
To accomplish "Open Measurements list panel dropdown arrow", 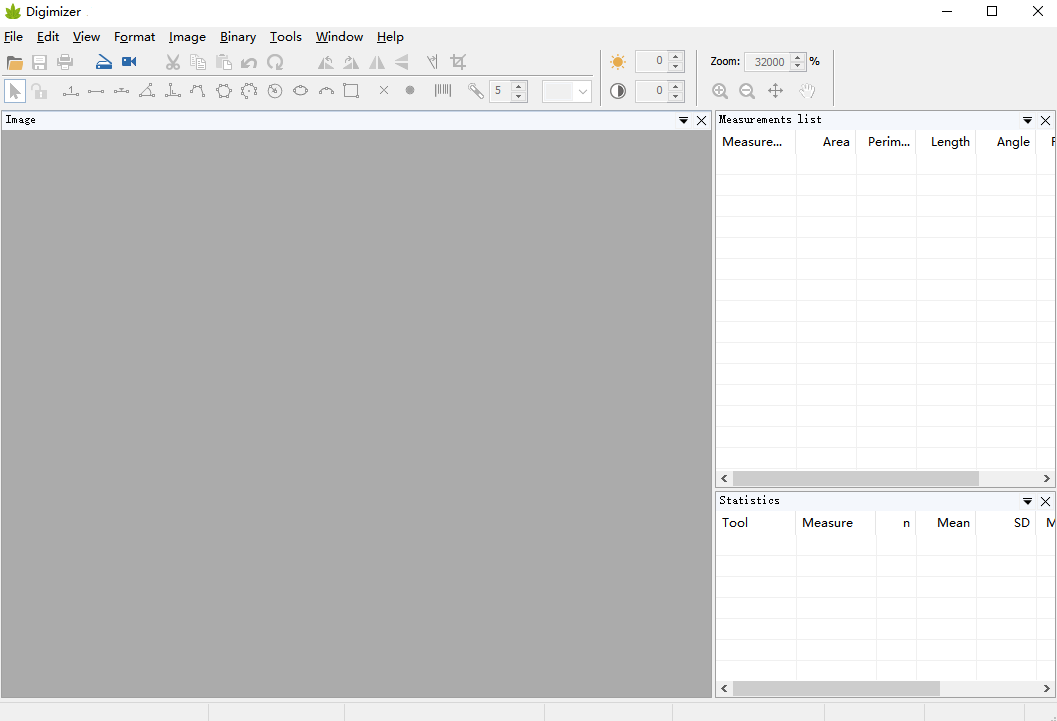I will [x=1027, y=121].
